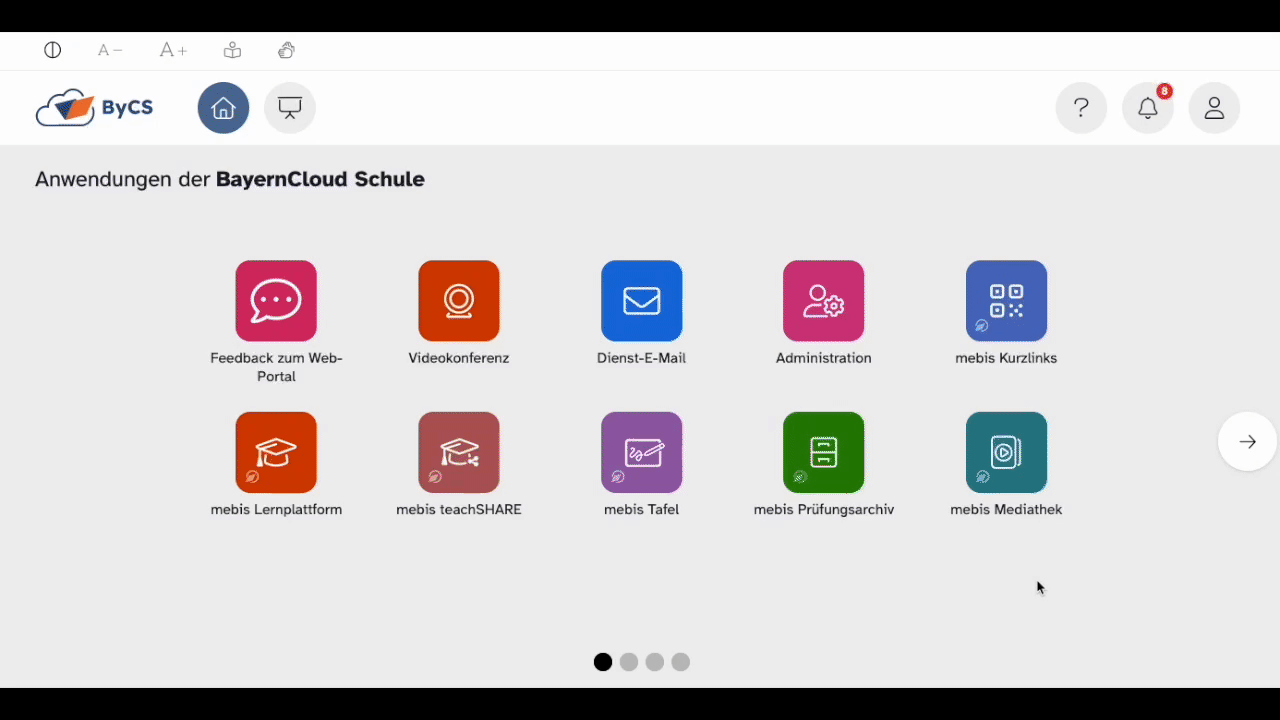Decrease font size with A− button

[x=110, y=50]
